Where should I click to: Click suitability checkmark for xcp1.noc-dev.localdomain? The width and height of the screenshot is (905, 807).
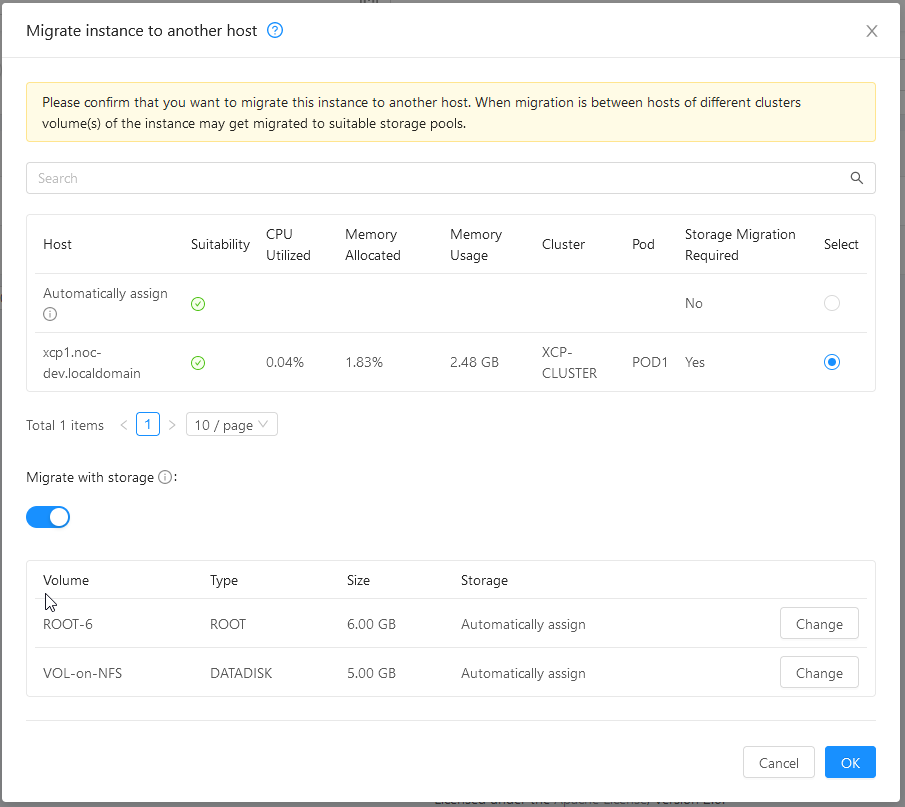tap(198, 363)
